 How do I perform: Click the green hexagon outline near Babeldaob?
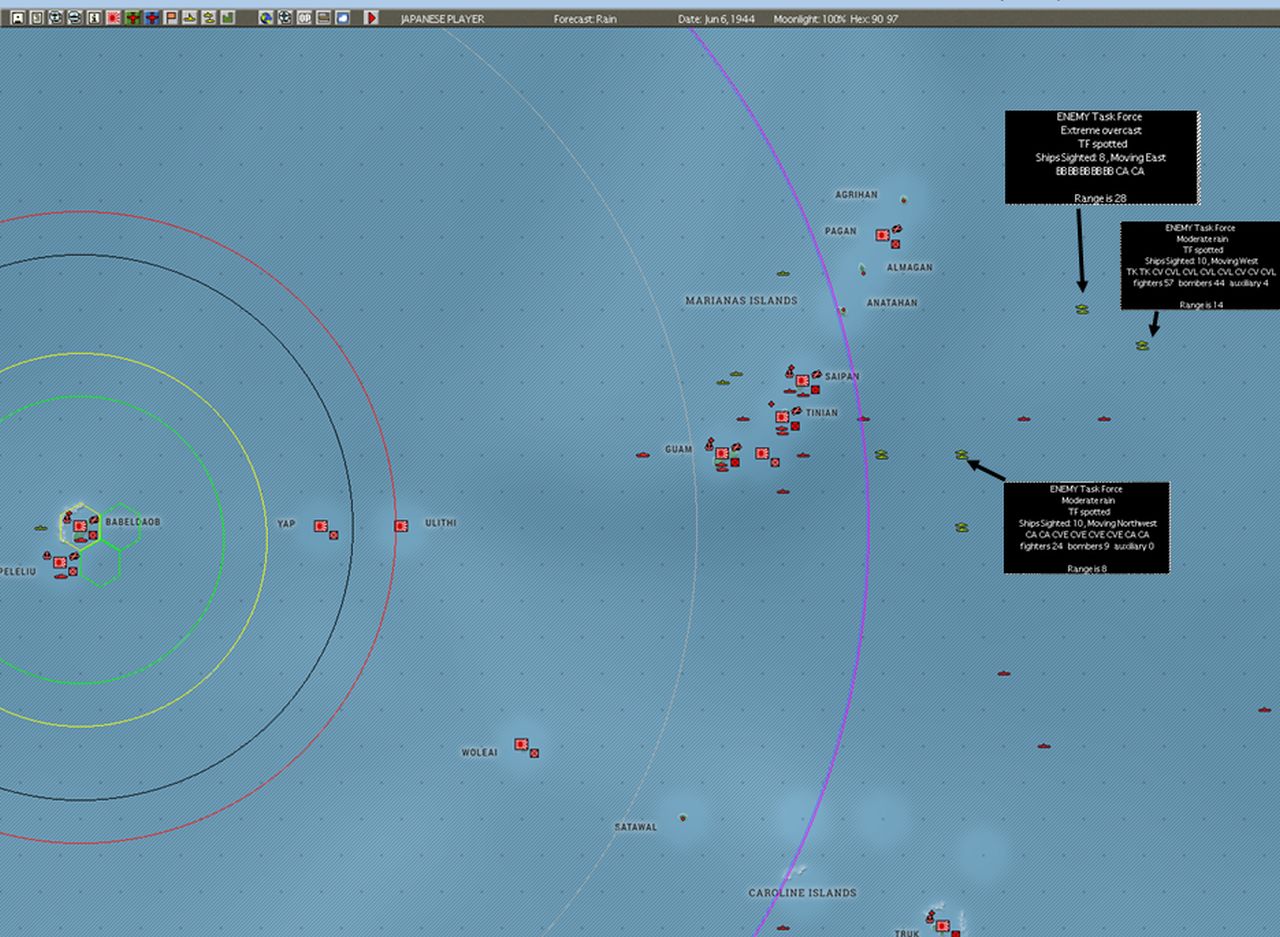tap(119, 526)
